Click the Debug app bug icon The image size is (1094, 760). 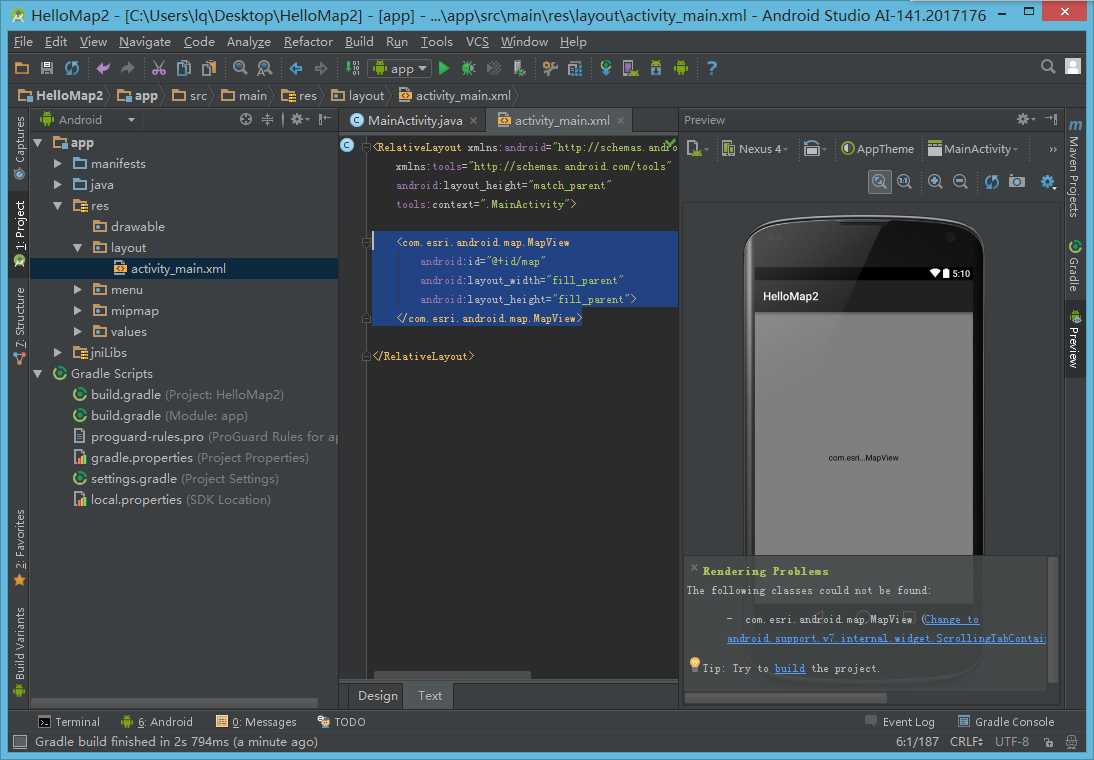pos(468,68)
